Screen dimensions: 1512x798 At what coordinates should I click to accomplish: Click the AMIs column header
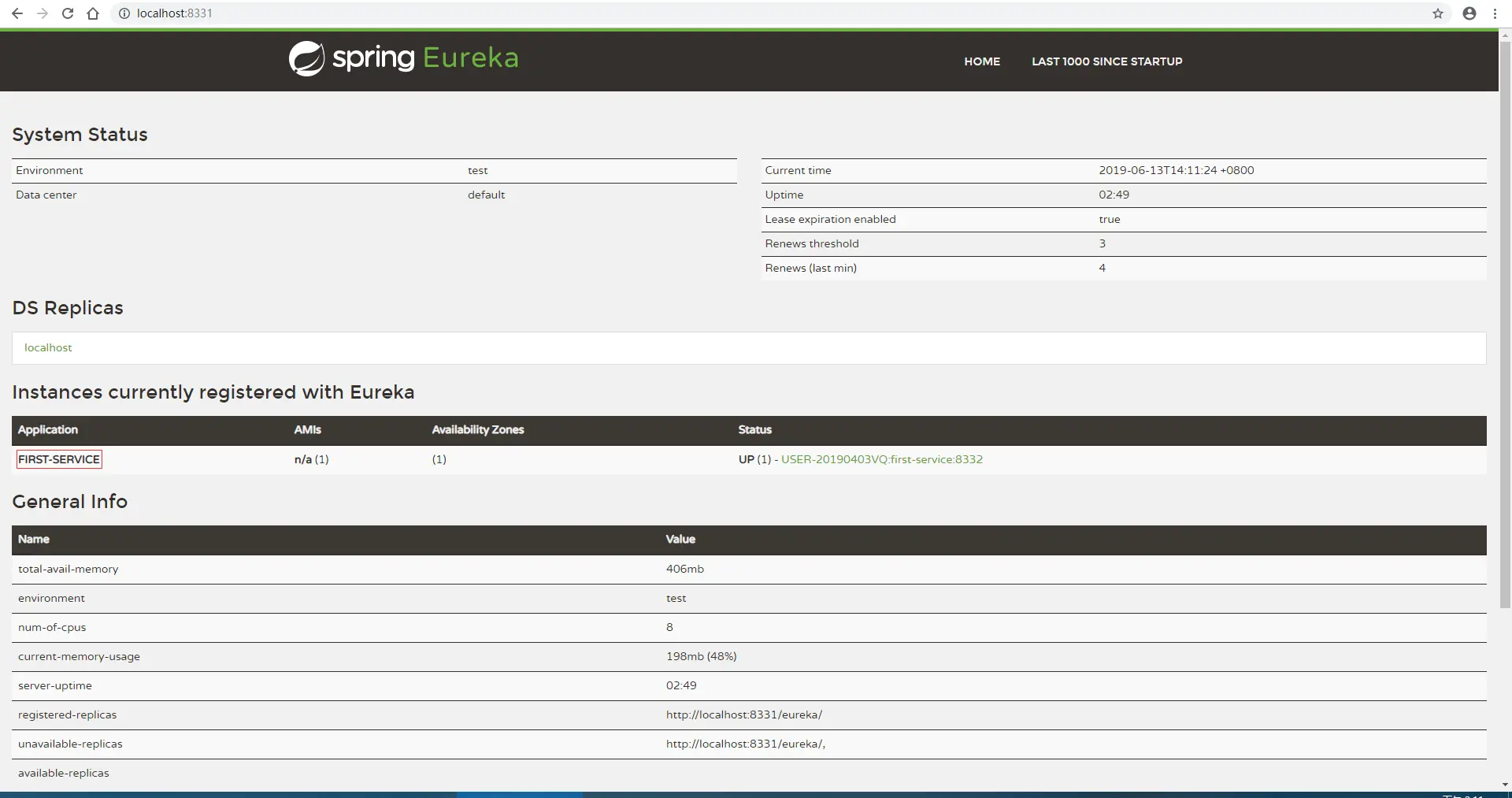(308, 429)
